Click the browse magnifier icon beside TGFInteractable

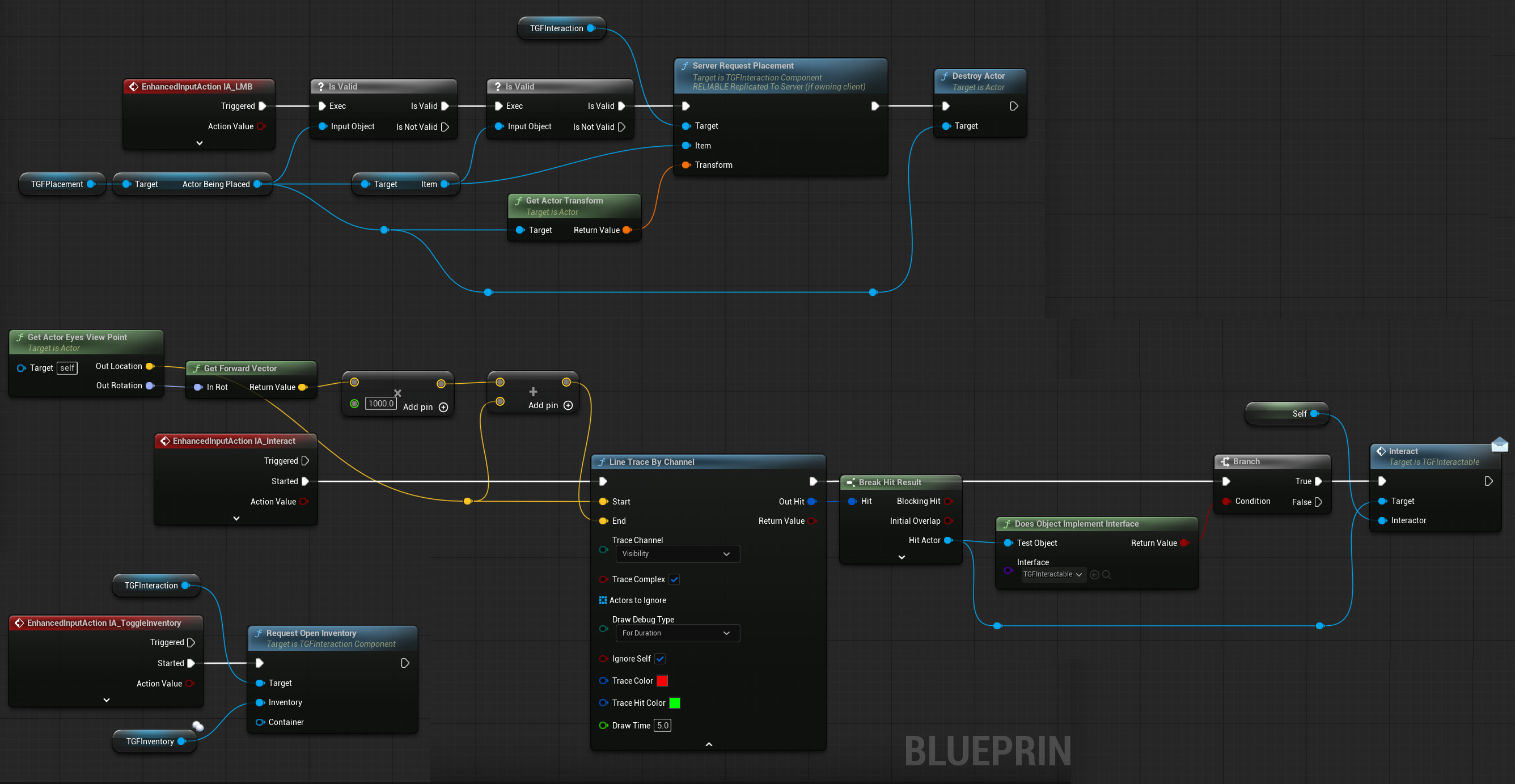tap(1106, 575)
